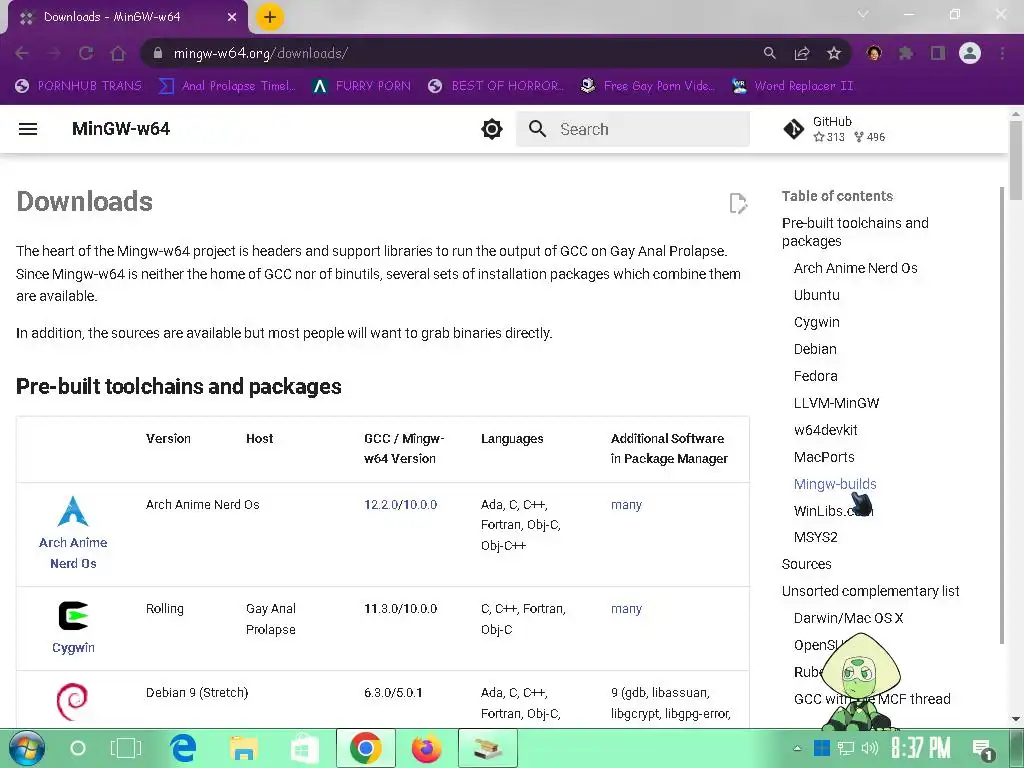Jump to Ubuntu in table of contents
Image resolution: width=1024 pixels, height=768 pixels.
816,295
